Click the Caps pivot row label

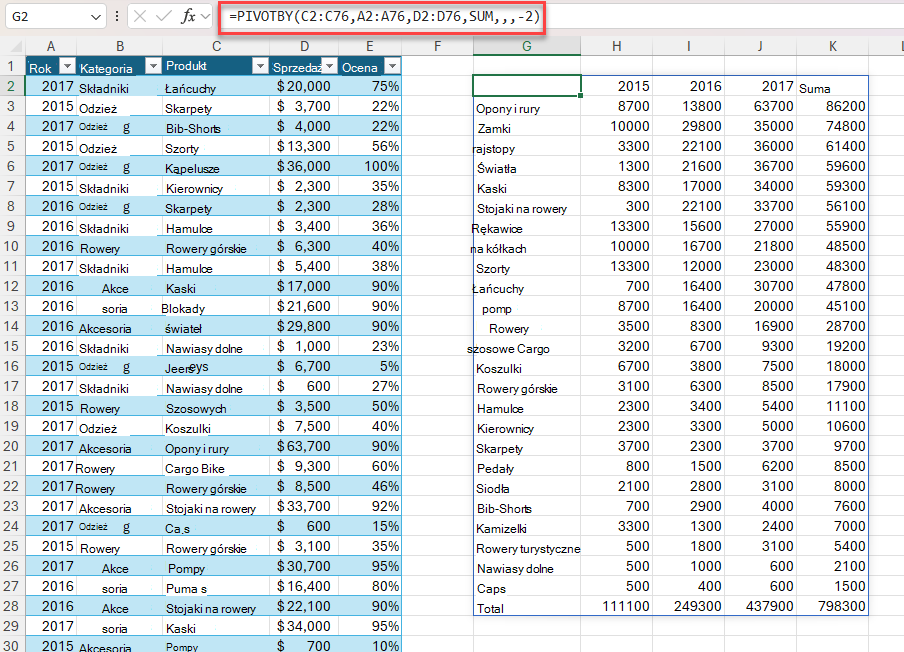(491, 589)
